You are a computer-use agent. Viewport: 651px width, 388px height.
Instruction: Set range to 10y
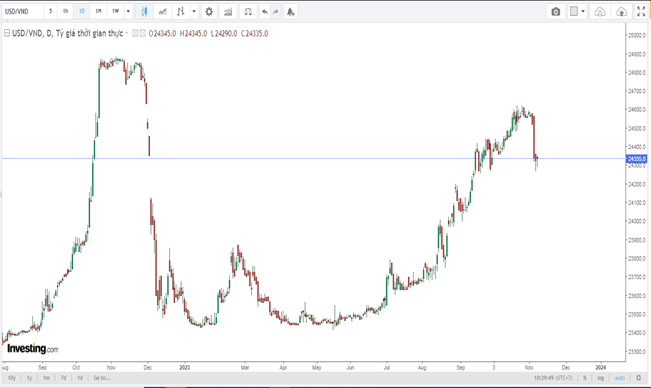(x=12, y=378)
